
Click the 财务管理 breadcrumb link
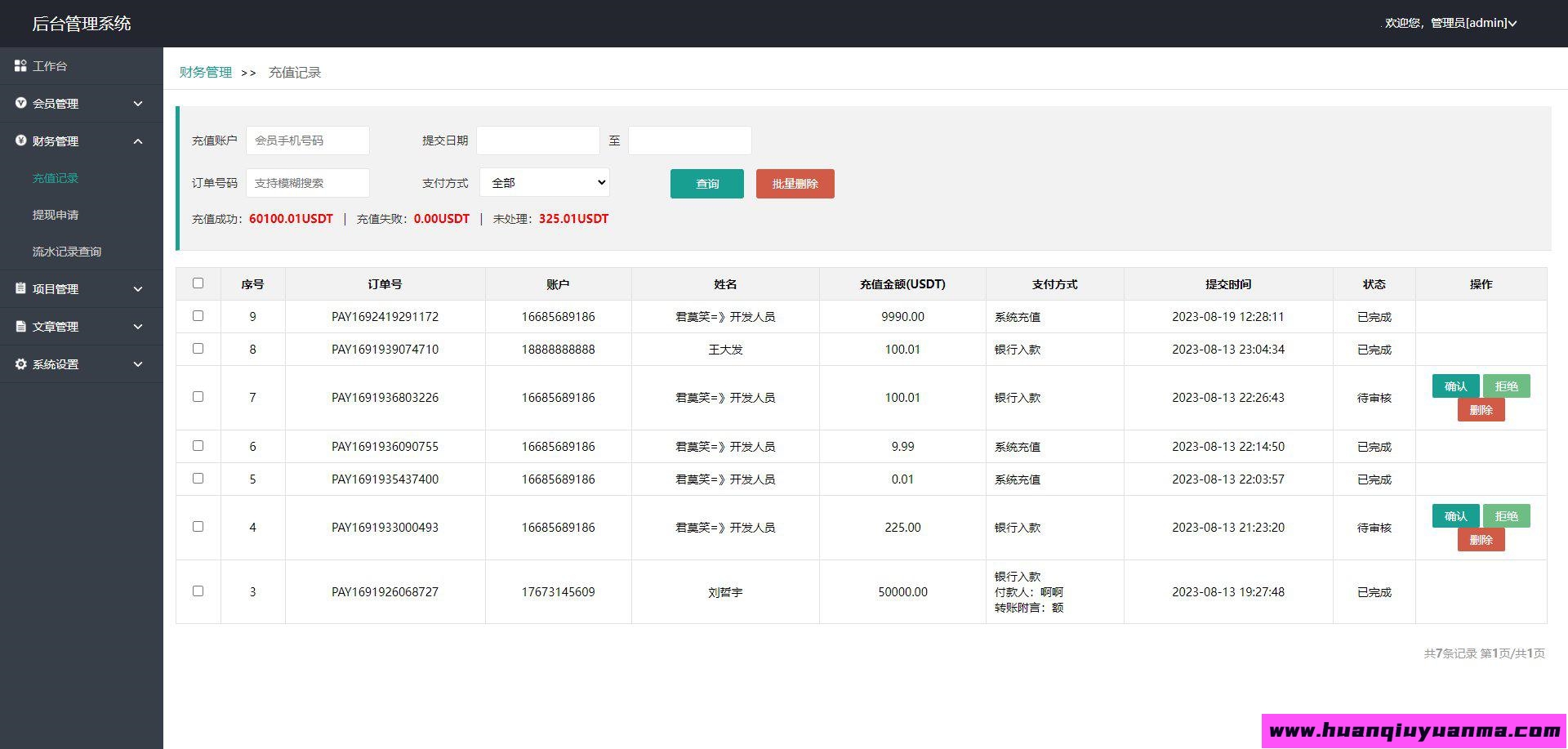pyautogui.click(x=206, y=72)
